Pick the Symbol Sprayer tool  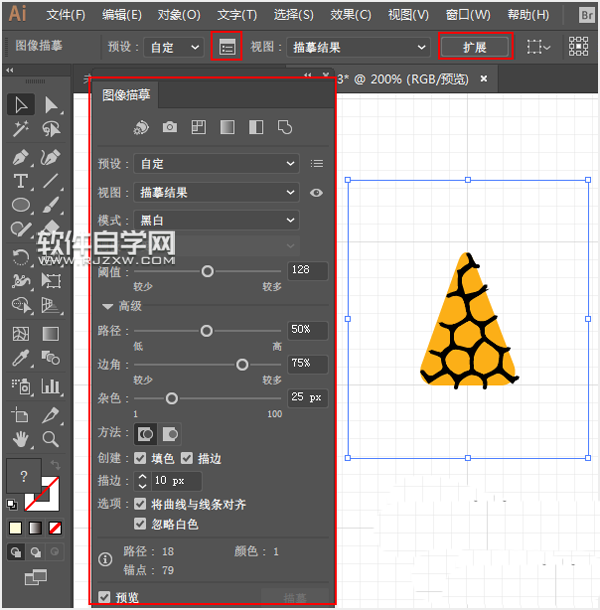pyautogui.click(x=21, y=387)
